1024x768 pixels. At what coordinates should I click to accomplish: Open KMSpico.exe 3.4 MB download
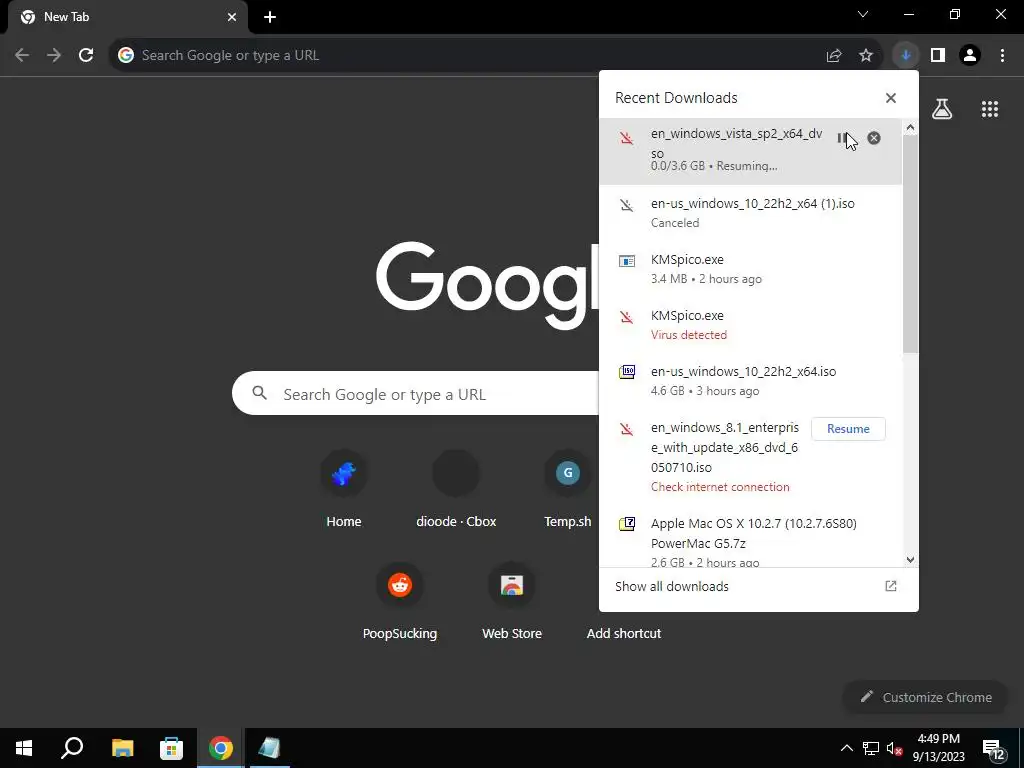(x=751, y=269)
